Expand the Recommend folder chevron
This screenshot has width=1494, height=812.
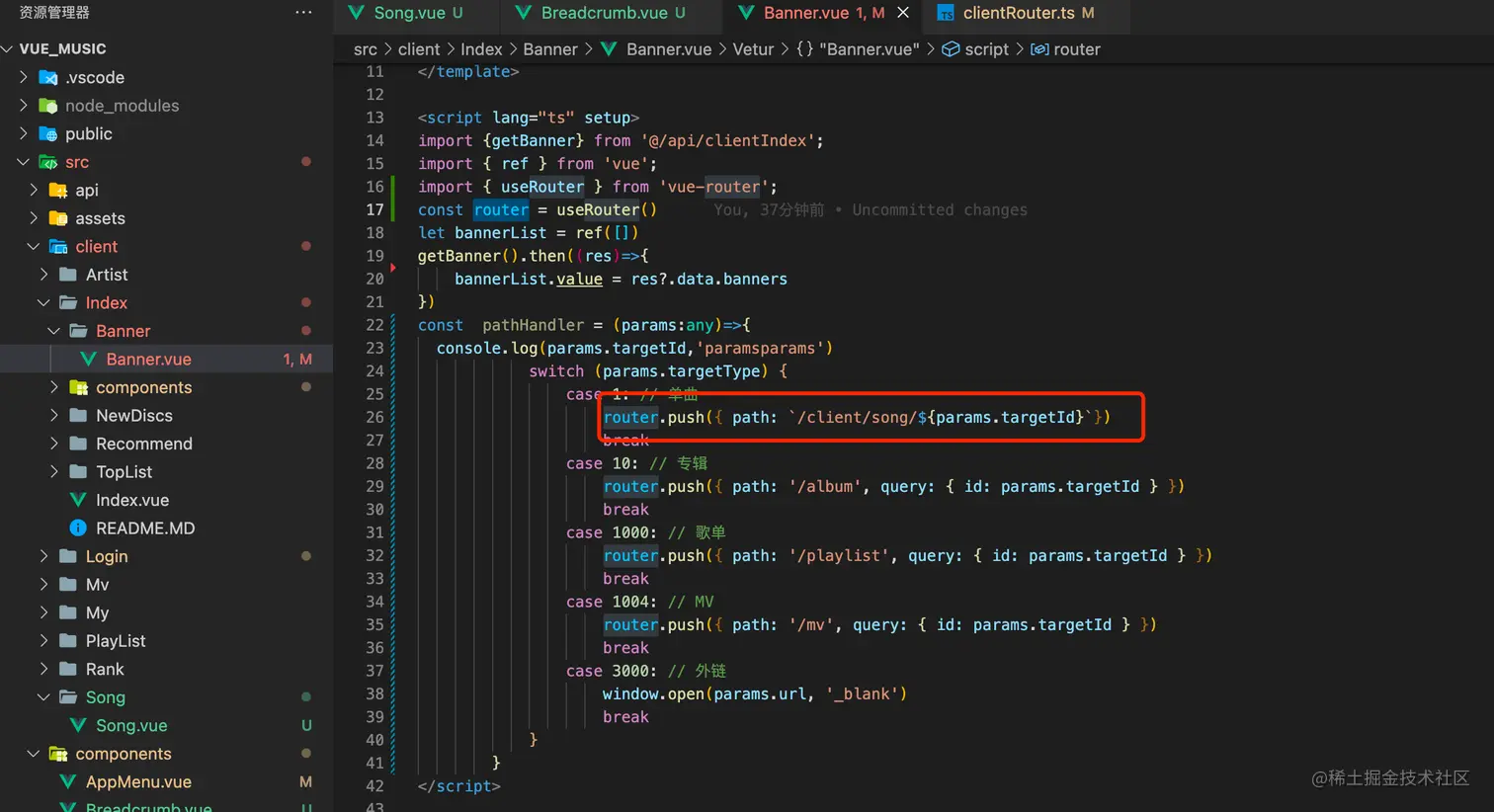(54, 444)
